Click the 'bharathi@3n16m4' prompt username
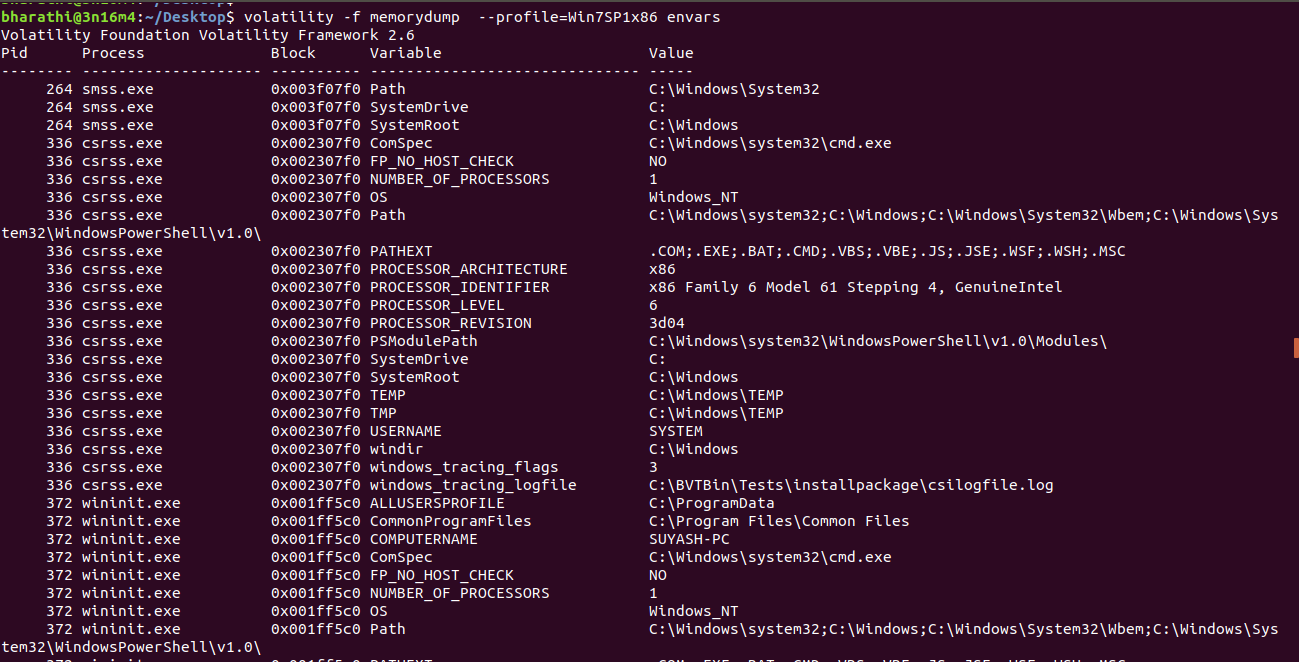The image size is (1299, 662). coord(64,18)
